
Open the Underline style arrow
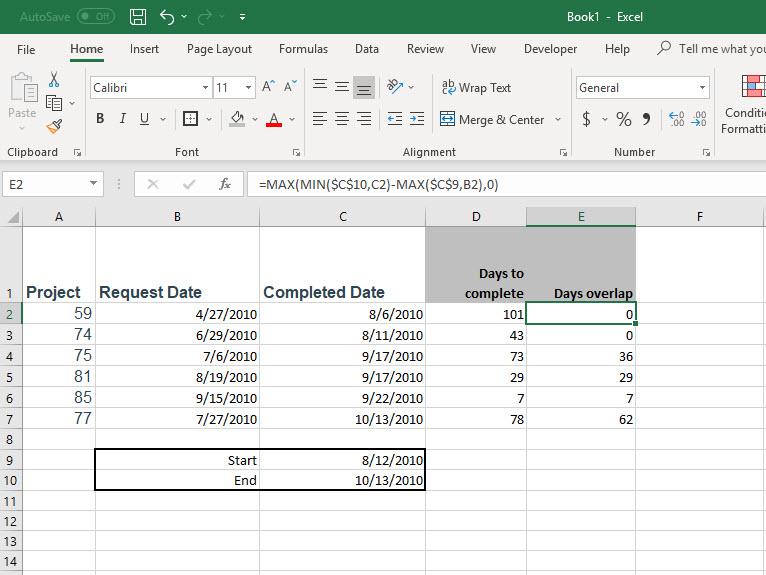(x=163, y=119)
